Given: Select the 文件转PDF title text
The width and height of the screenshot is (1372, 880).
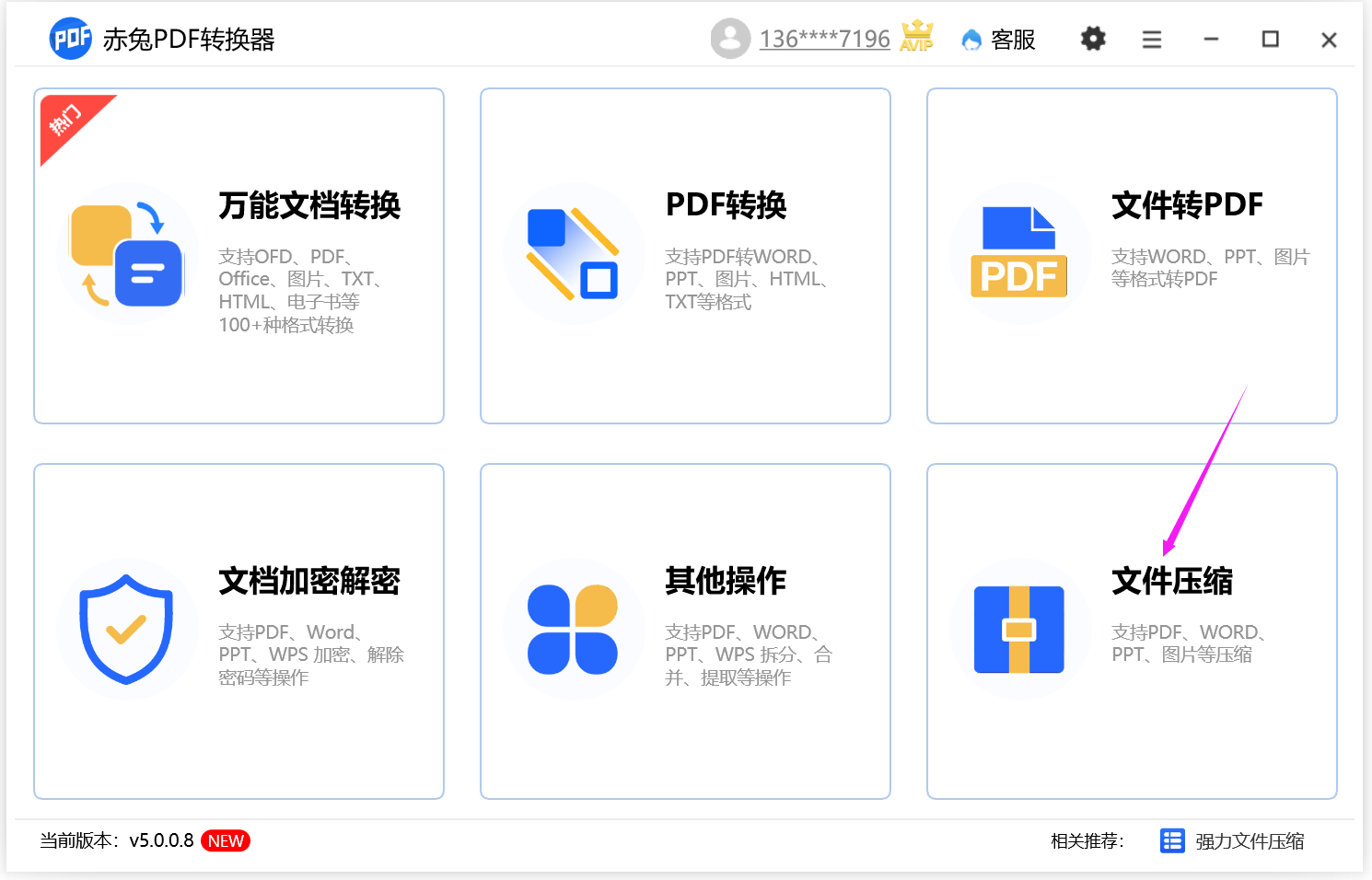Looking at the screenshot, I should click(1187, 204).
